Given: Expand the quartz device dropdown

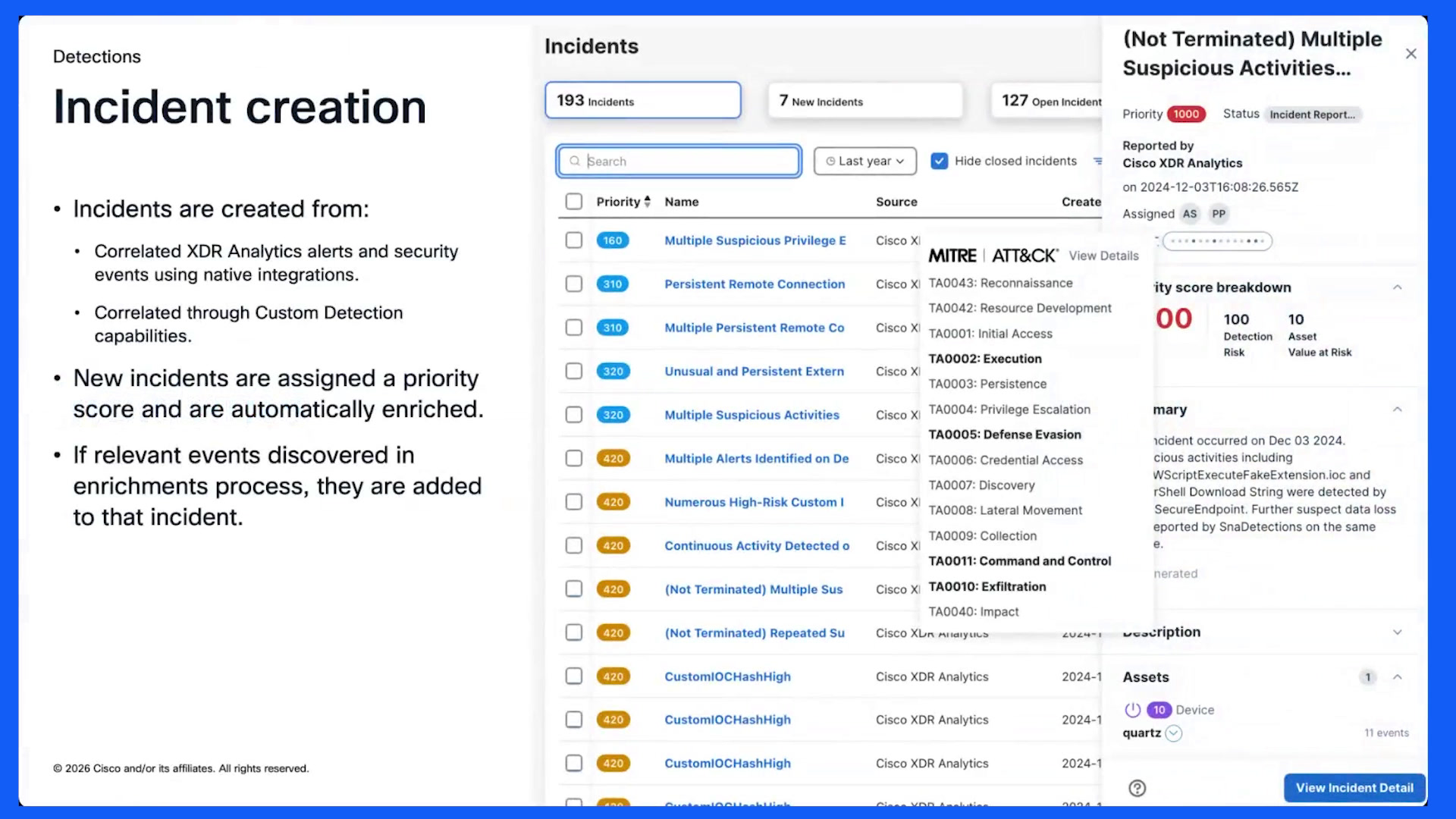Looking at the screenshot, I should click(x=1173, y=733).
